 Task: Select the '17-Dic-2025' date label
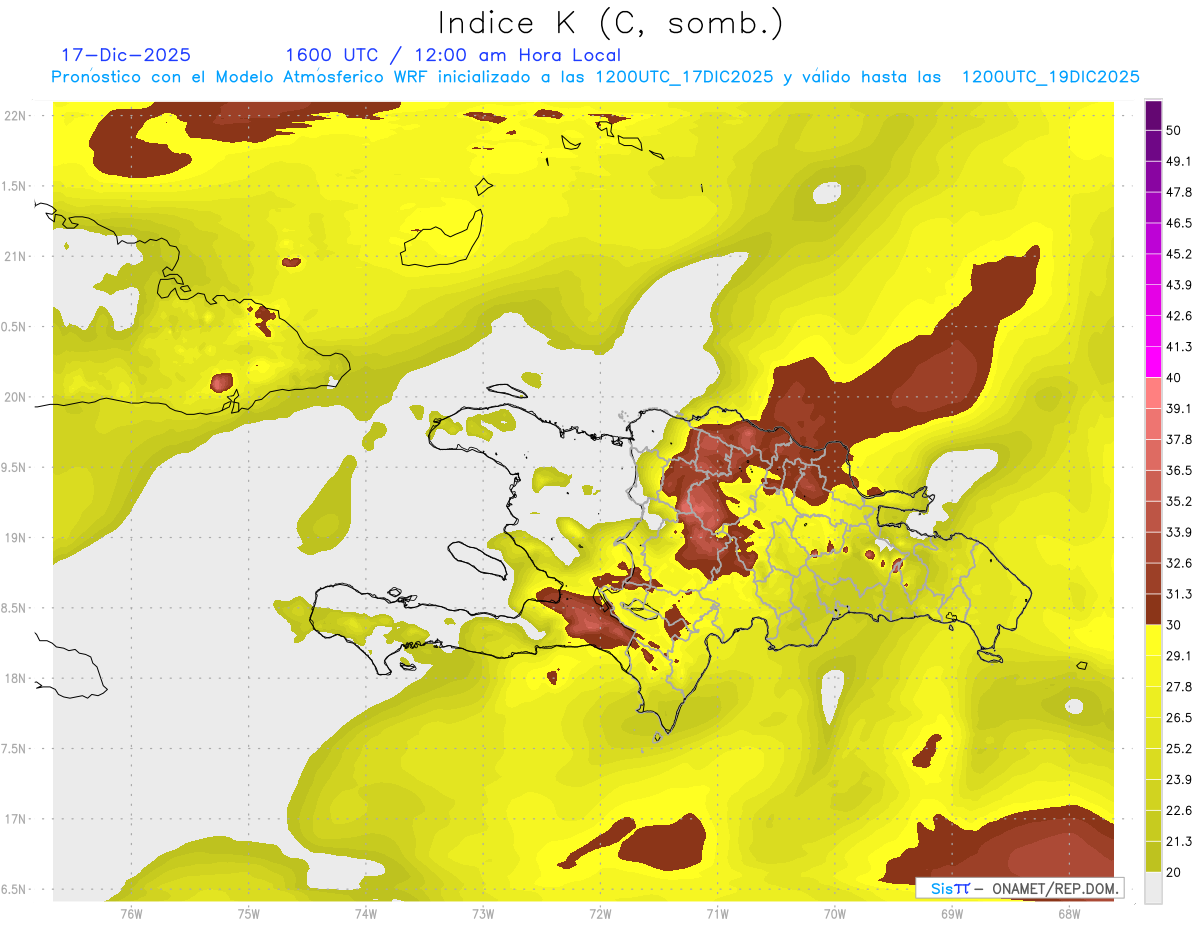pyautogui.click(x=126, y=55)
